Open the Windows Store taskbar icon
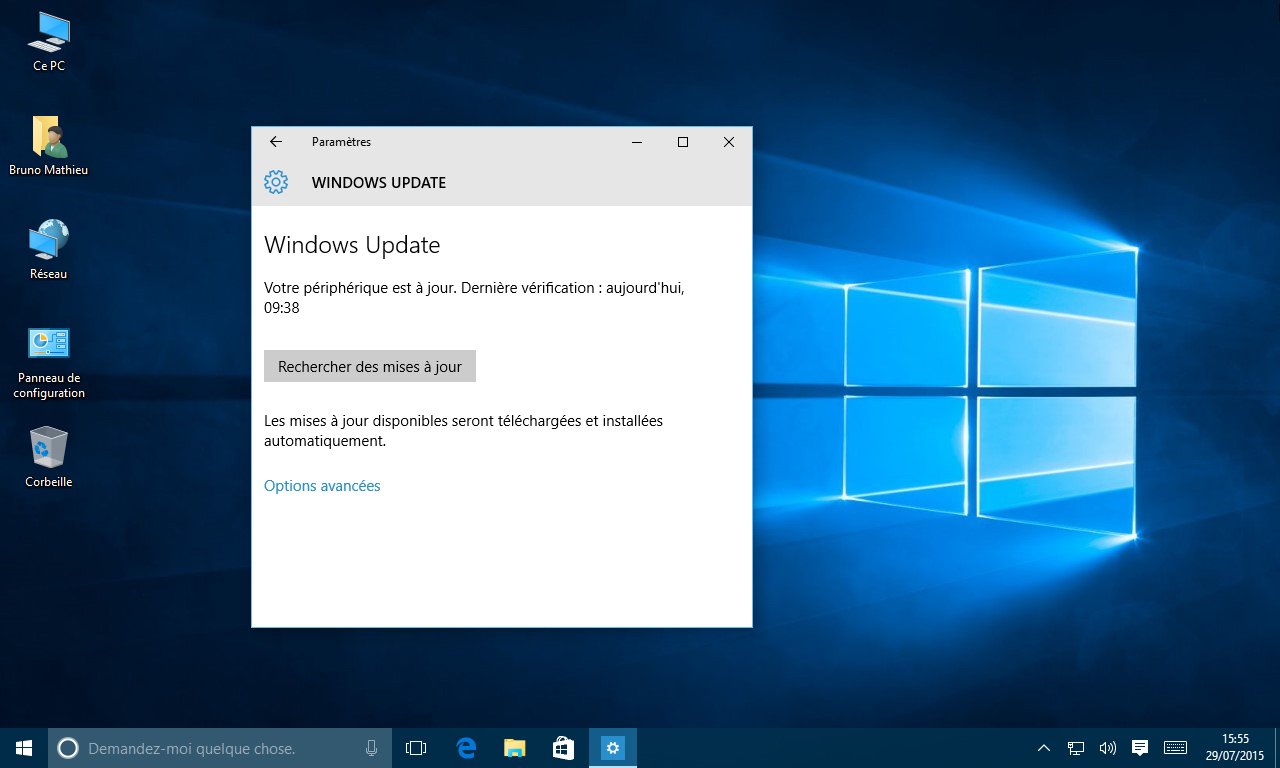Viewport: 1280px width, 768px height. (564, 748)
